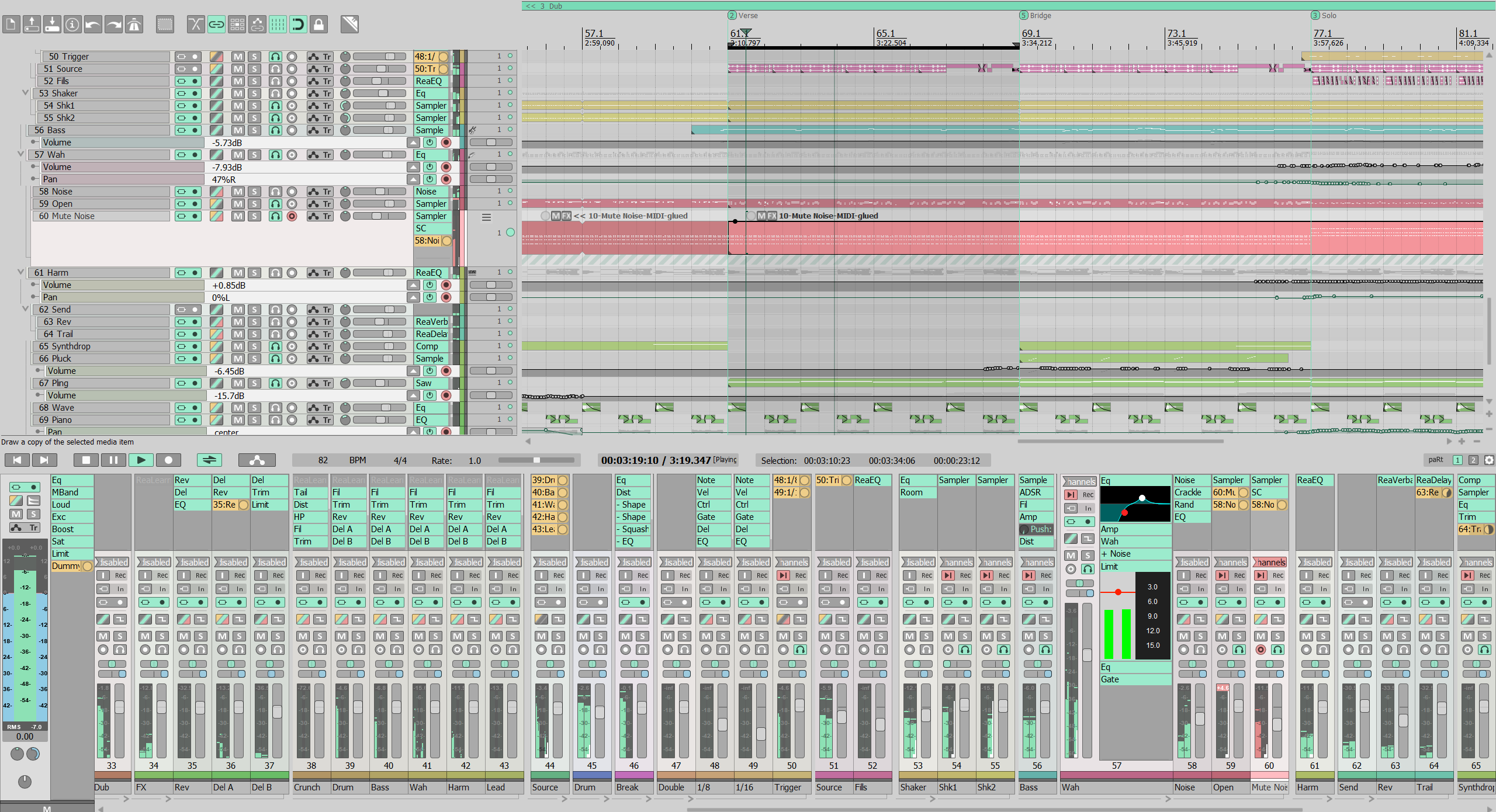Viewport: 1496px width, 812px height.
Task: Click the BPM tempo field showing 82
Action: pos(323,460)
